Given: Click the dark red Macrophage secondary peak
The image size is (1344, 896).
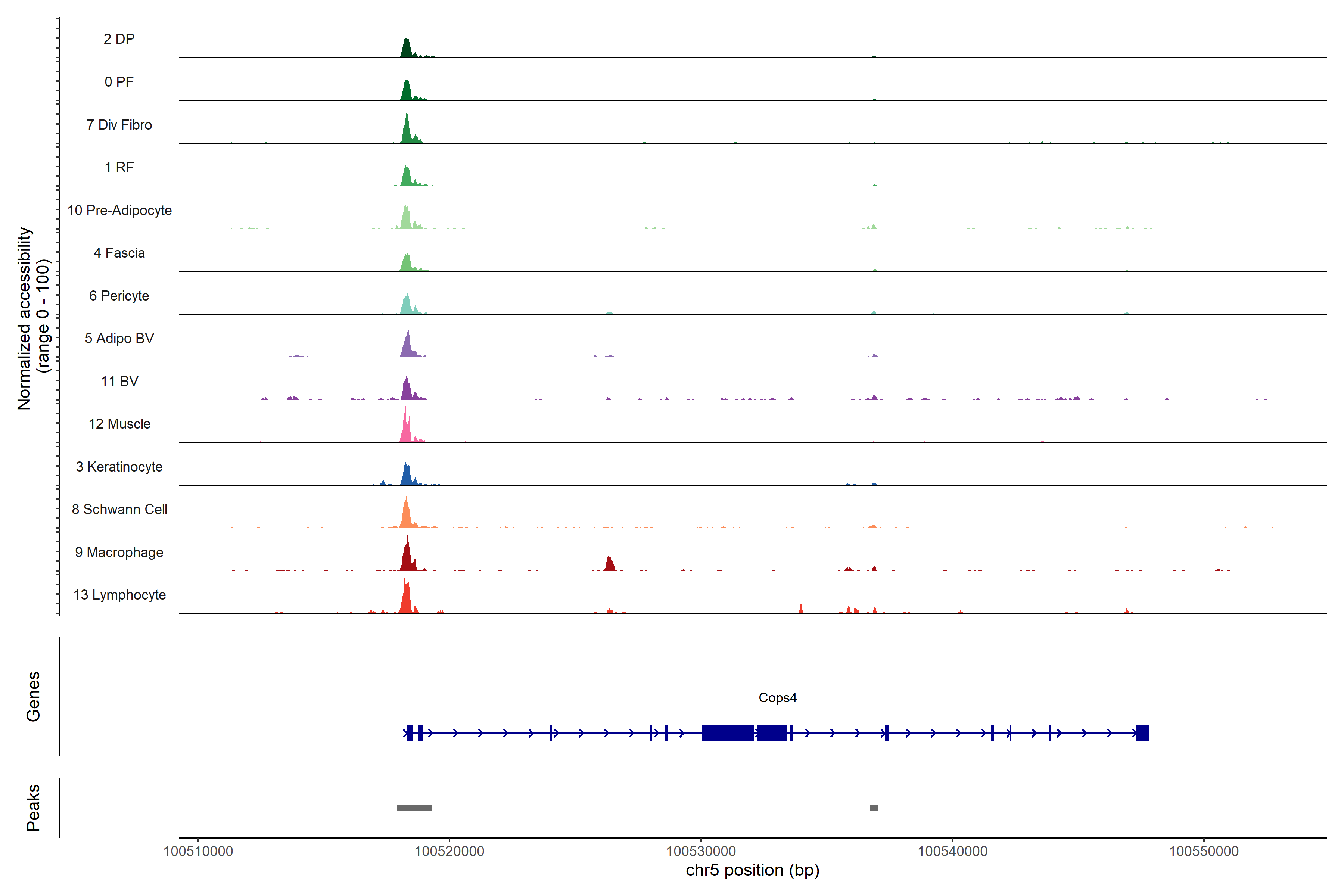Looking at the screenshot, I should coord(610,564).
